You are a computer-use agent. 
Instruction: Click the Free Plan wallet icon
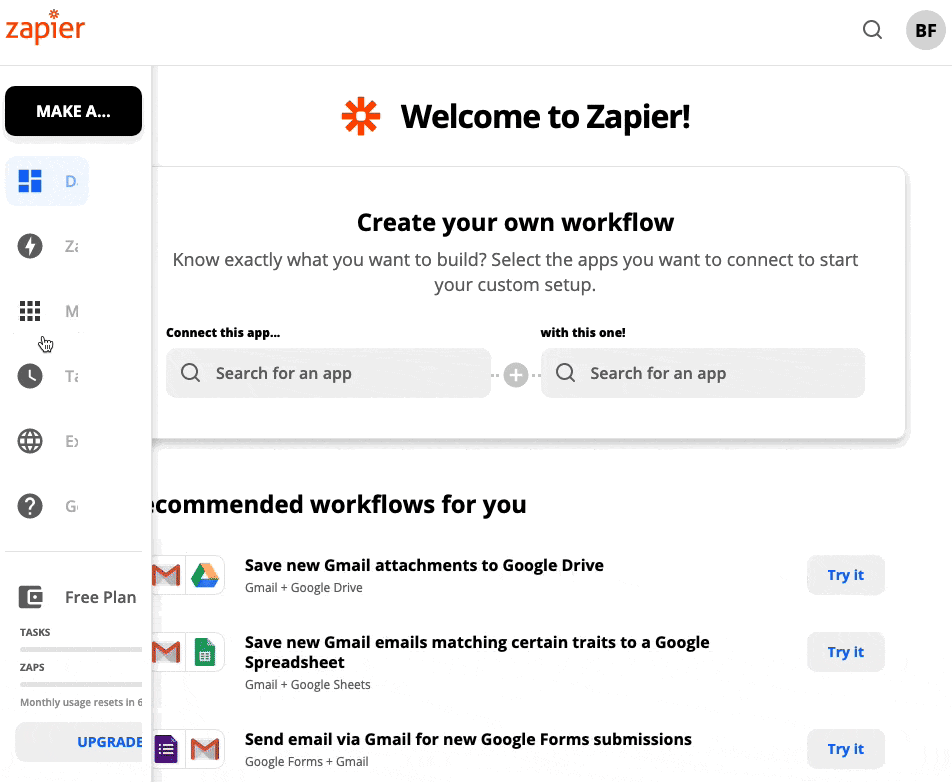click(31, 597)
